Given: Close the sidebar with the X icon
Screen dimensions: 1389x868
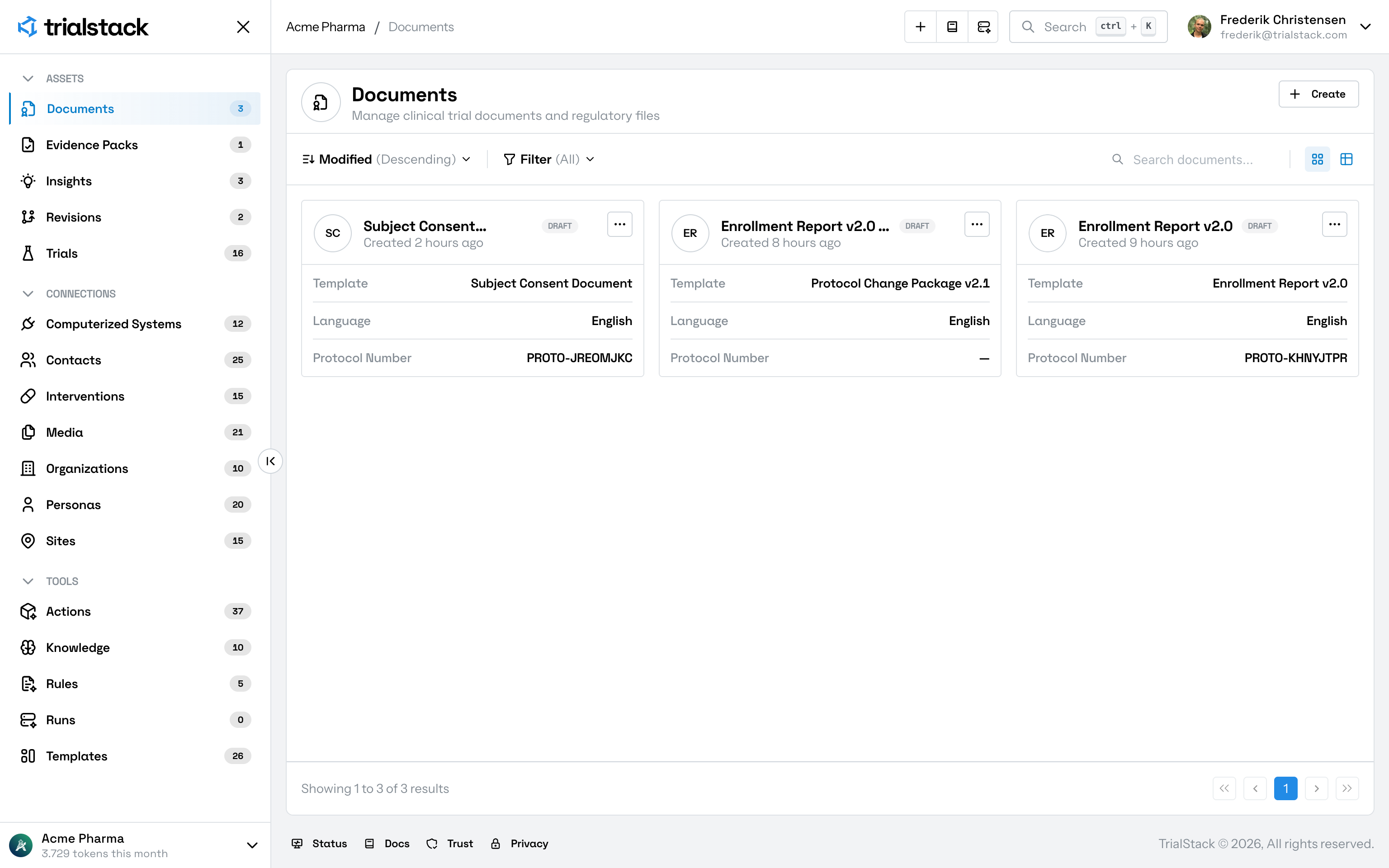Looking at the screenshot, I should pos(243,27).
